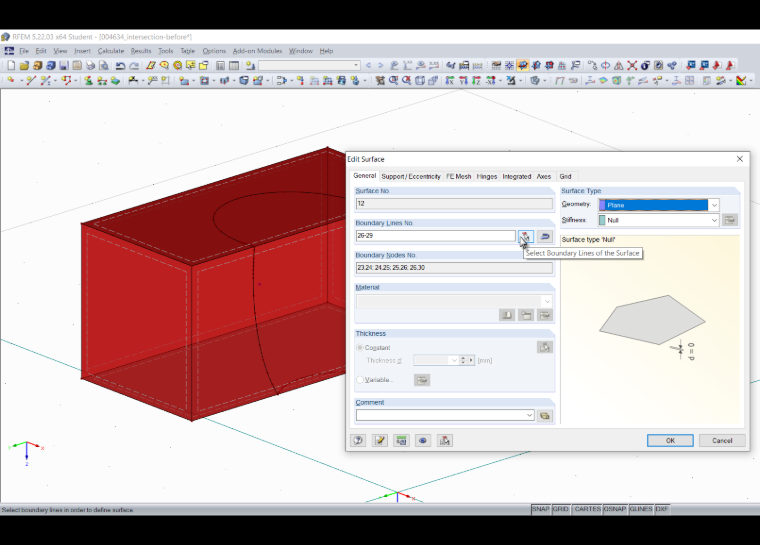The height and width of the screenshot is (545, 760).
Task: Click the view in Y direction icon
Action: tap(463, 80)
